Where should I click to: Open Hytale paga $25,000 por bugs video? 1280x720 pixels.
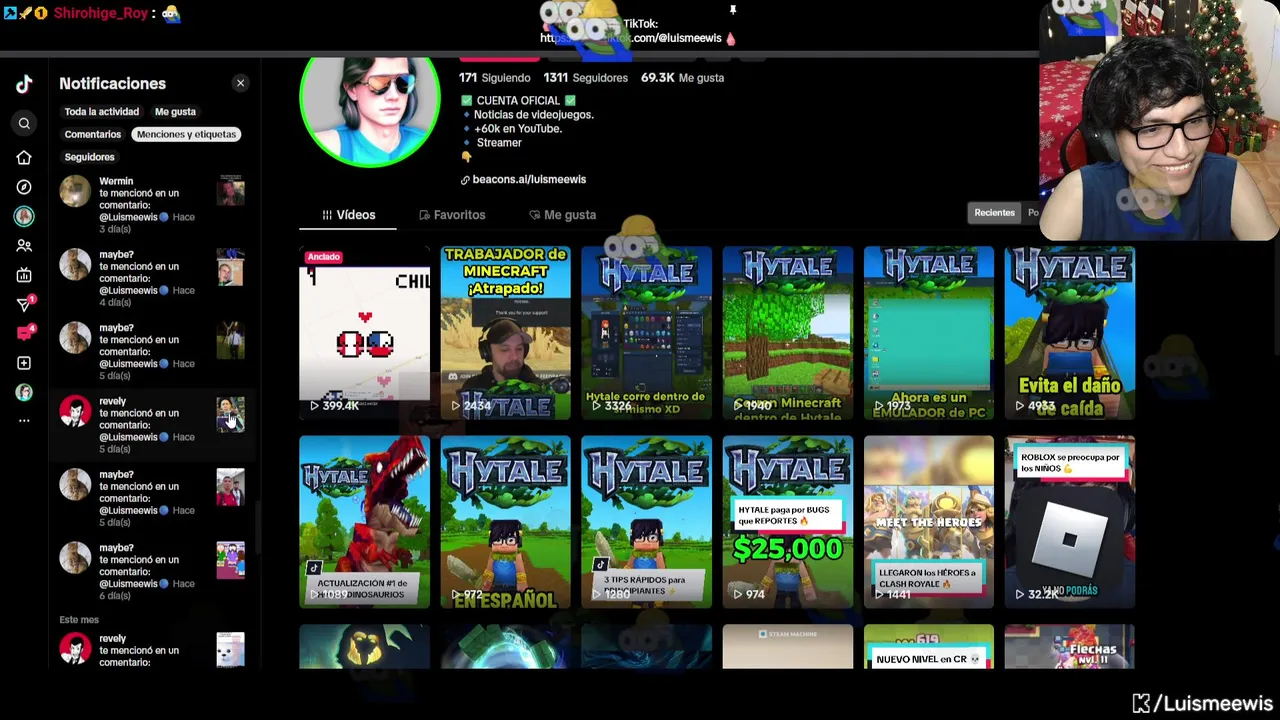(787, 521)
